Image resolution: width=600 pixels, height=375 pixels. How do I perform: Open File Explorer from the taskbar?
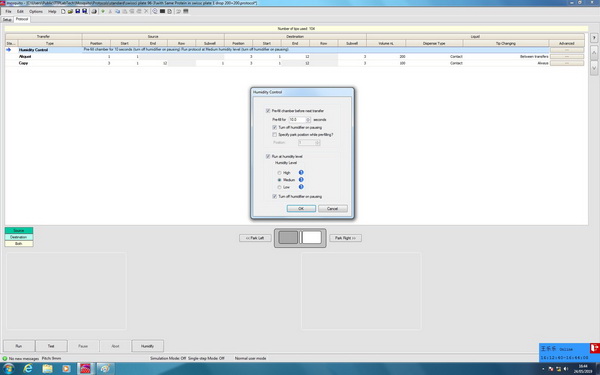pos(47,368)
